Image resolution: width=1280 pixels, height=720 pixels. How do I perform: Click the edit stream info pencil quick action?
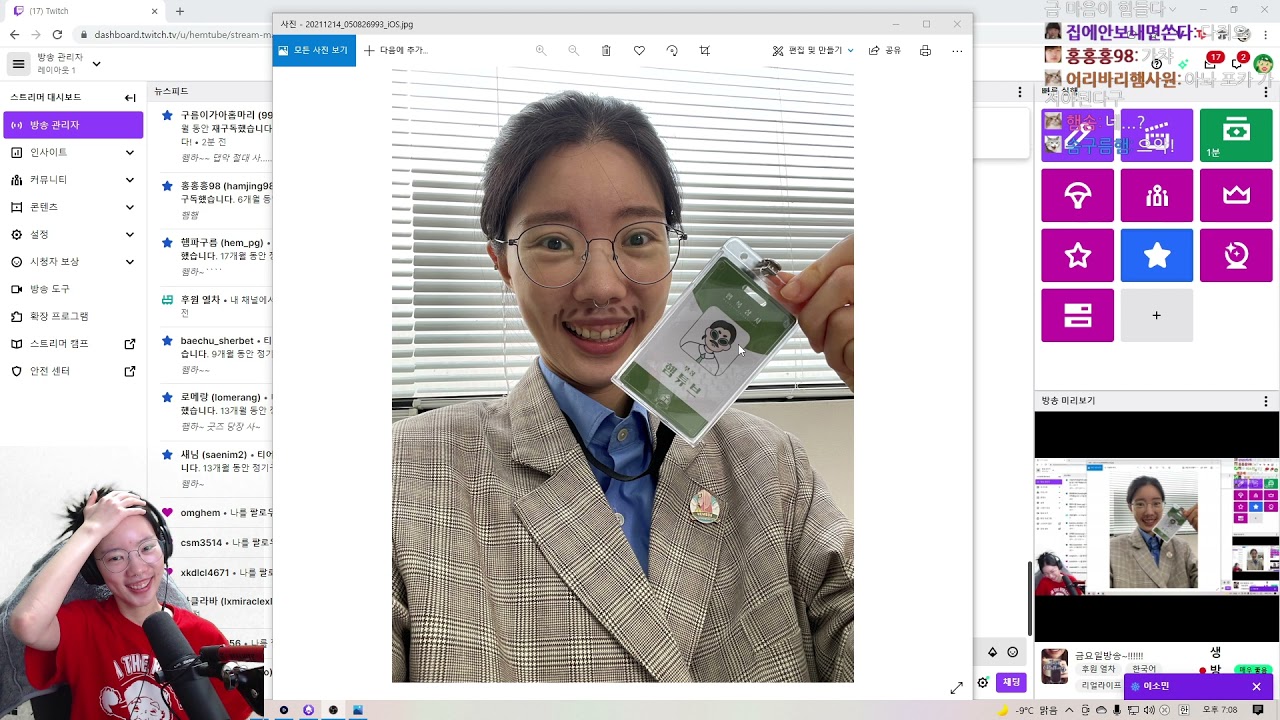pyautogui.click(x=1077, y=135)
